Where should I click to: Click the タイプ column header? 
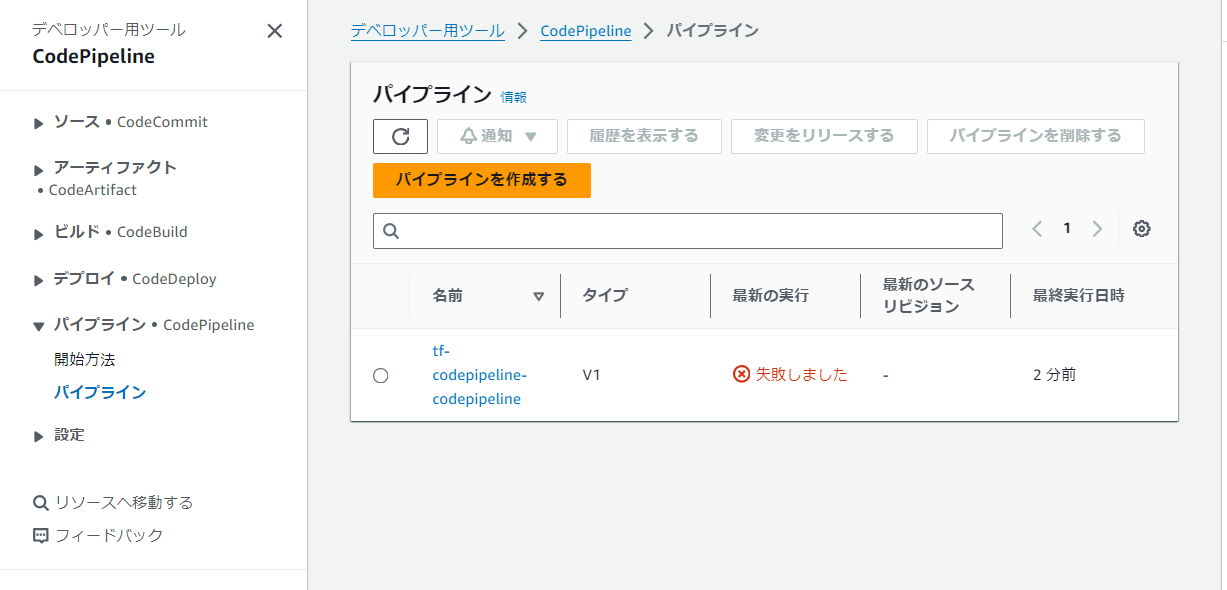coord(605,296)
